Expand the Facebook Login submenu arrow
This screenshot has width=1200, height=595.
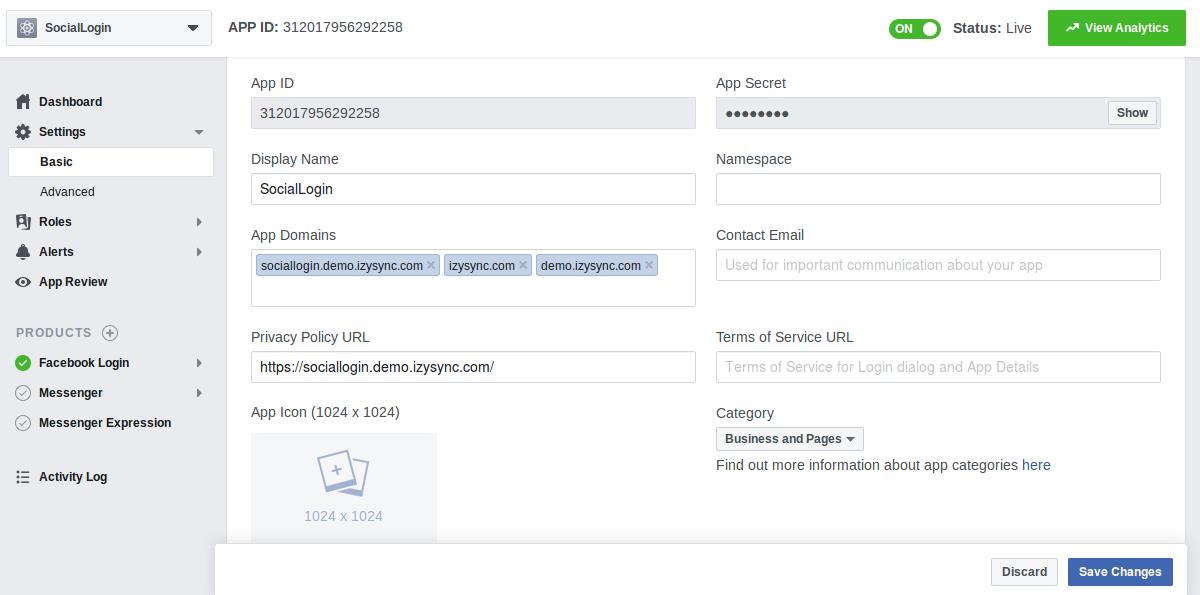(x=199, y=363)
